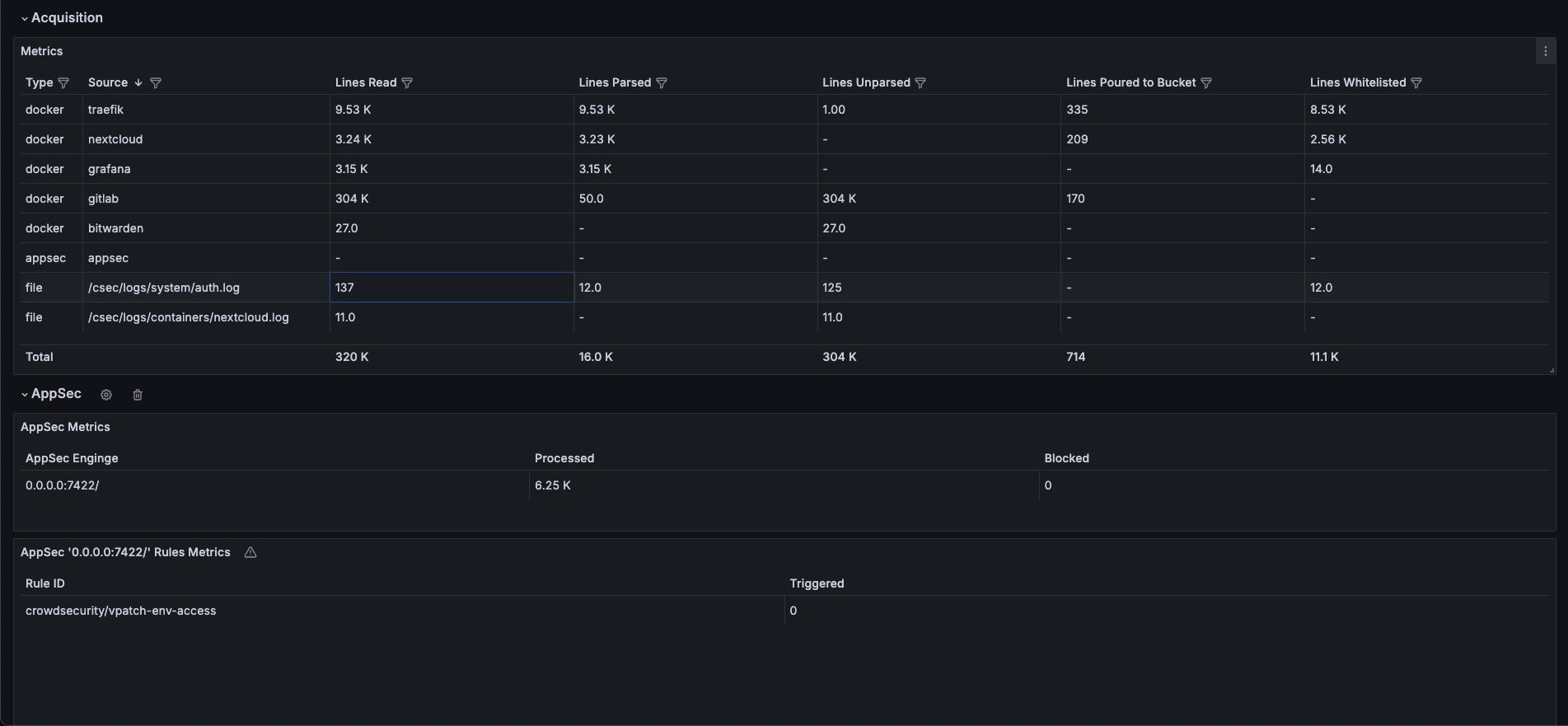This screenshot has width=1568, height=726.
Task: Select the 137 Lines Read cell
Action: coord(451,288)
